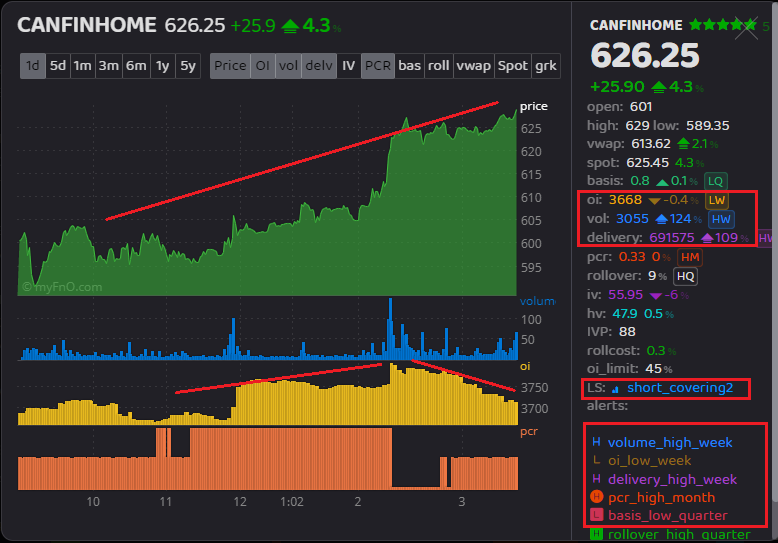Open the basis_low_quarter alert
The width and height of the screenshot is (778, 543).
coord(668,516)
